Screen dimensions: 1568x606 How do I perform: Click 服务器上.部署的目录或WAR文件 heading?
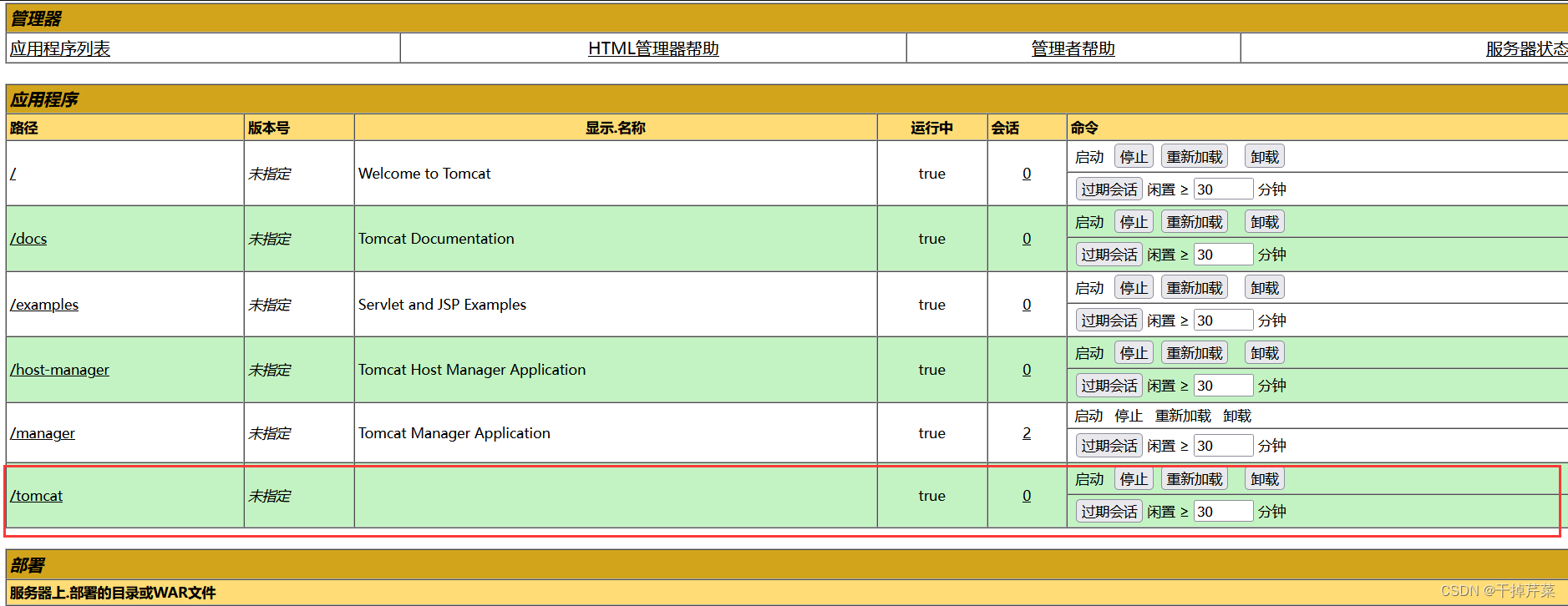[113, 593]
